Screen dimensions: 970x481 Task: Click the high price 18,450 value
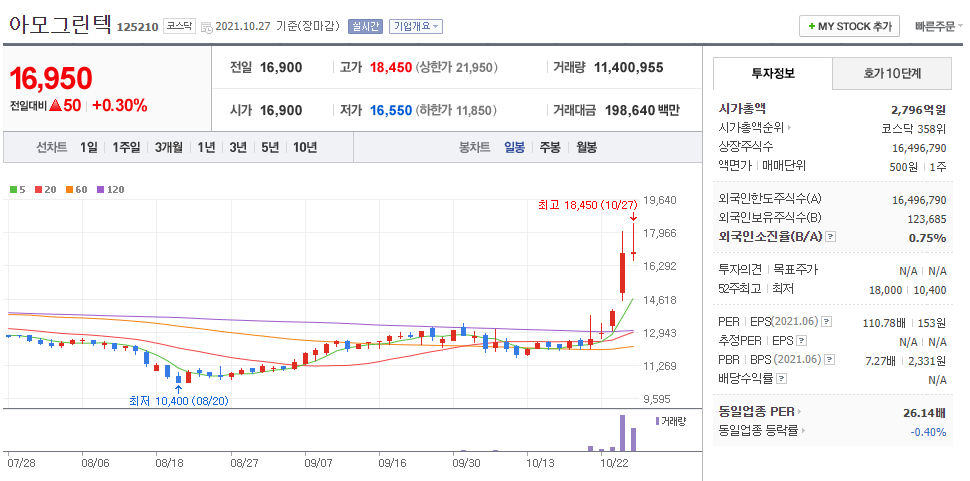(x=391, y=67)
